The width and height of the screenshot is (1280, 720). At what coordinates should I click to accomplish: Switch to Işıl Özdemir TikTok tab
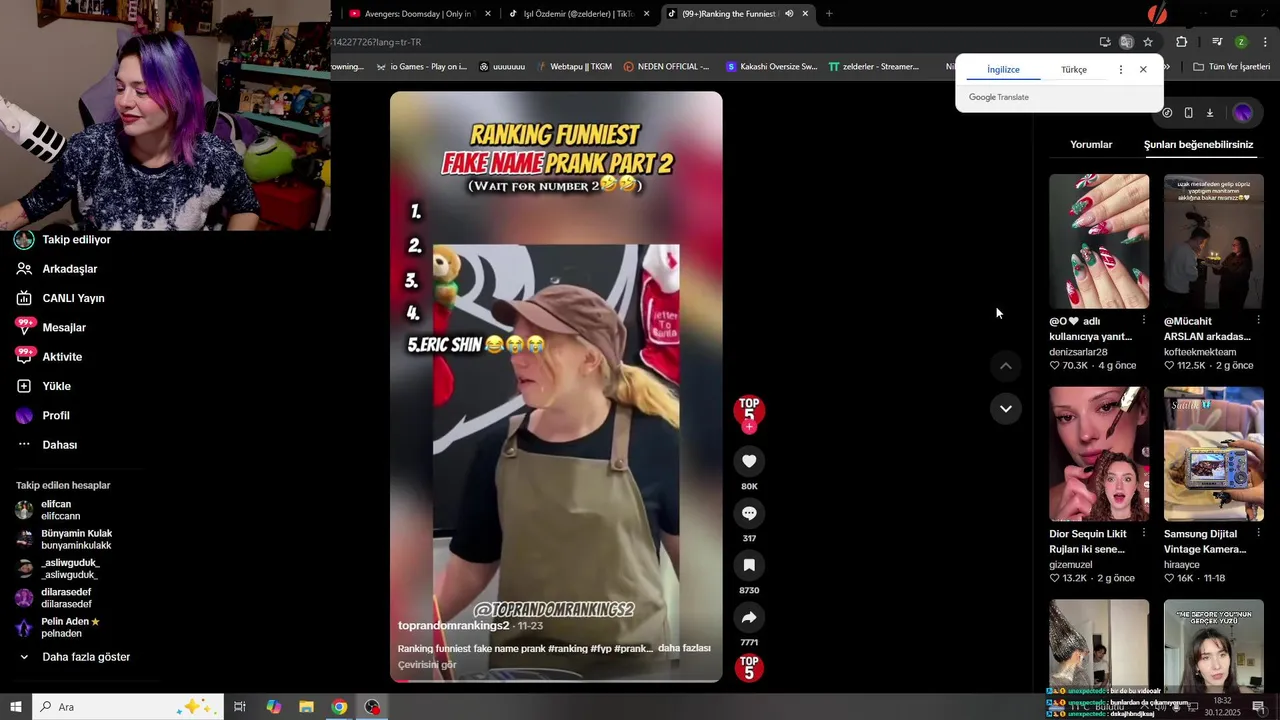coord(579,14)
